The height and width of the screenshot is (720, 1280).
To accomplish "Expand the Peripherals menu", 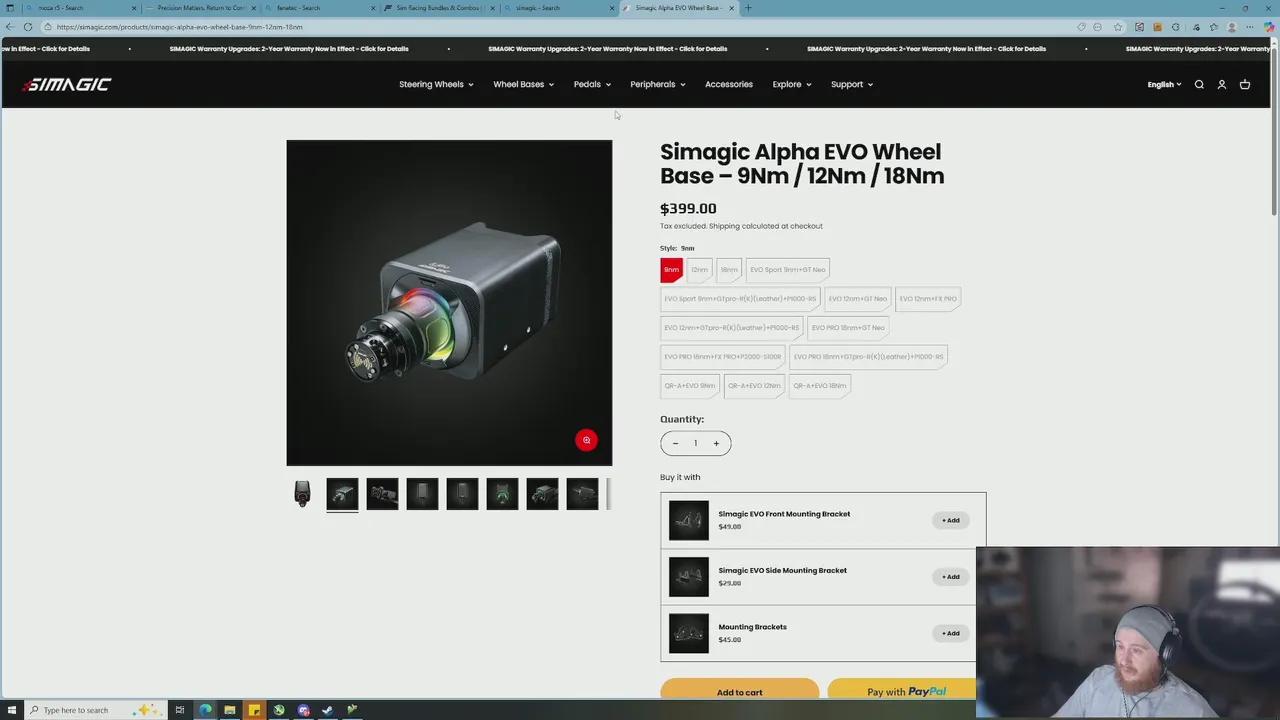I will click(657, 85).
